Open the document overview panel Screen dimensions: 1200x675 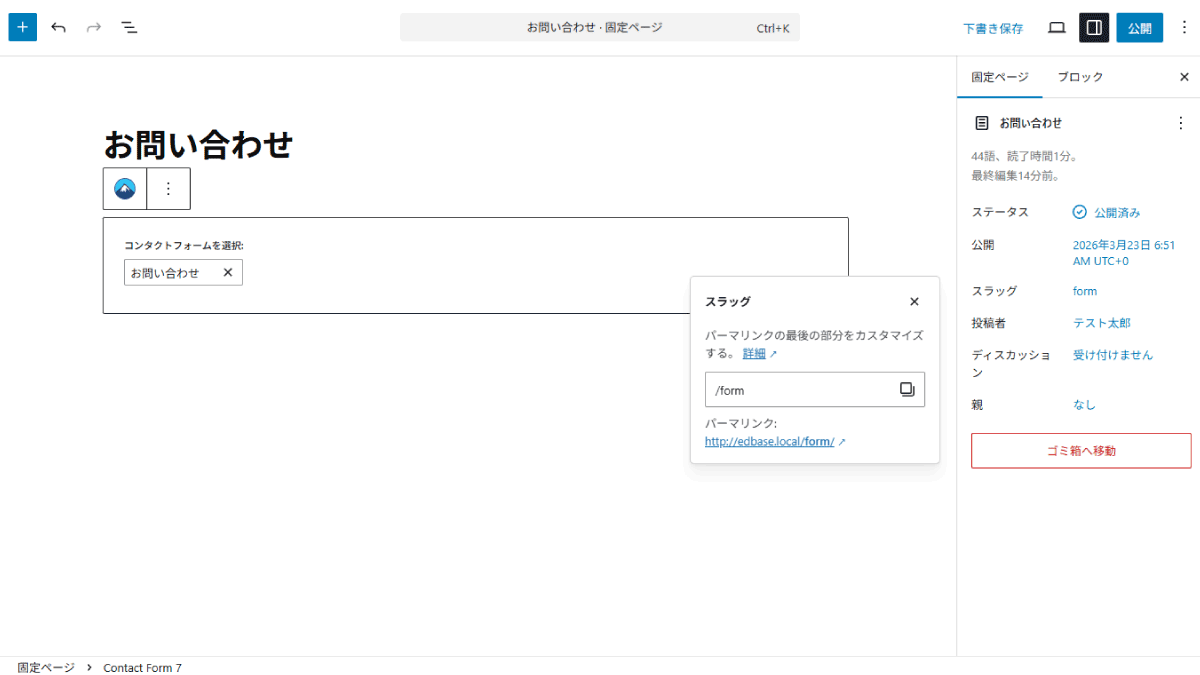(129, 27)
